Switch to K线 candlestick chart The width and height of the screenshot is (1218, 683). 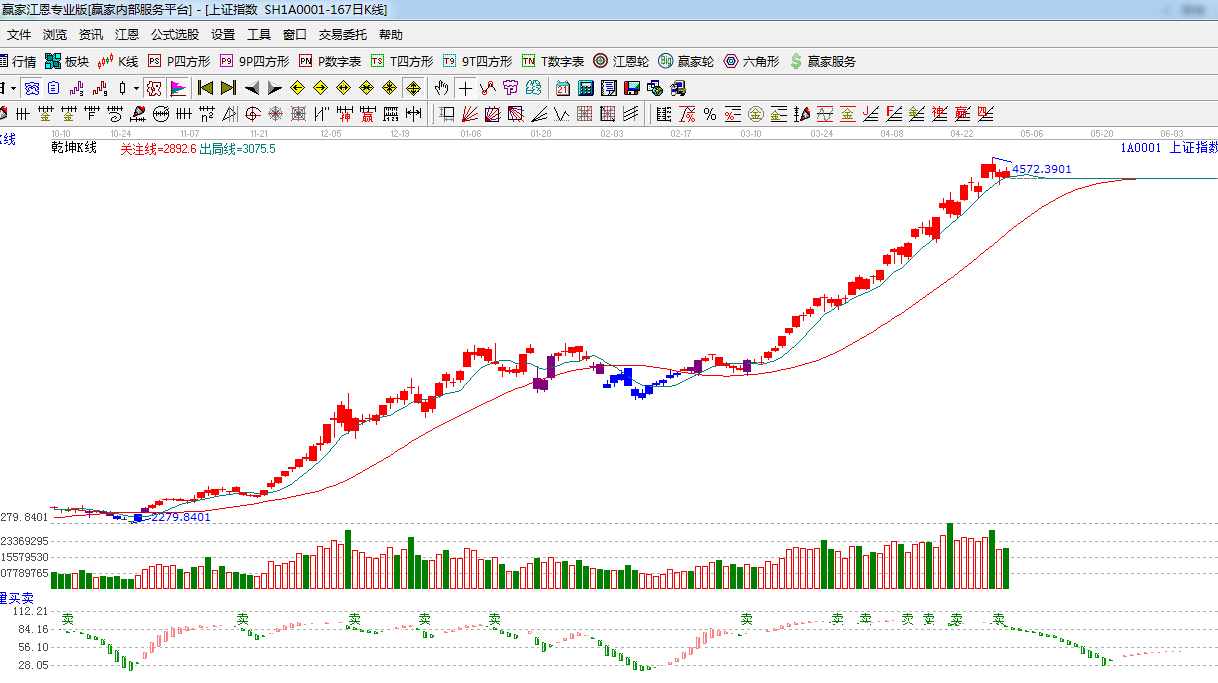pos(118,61)
